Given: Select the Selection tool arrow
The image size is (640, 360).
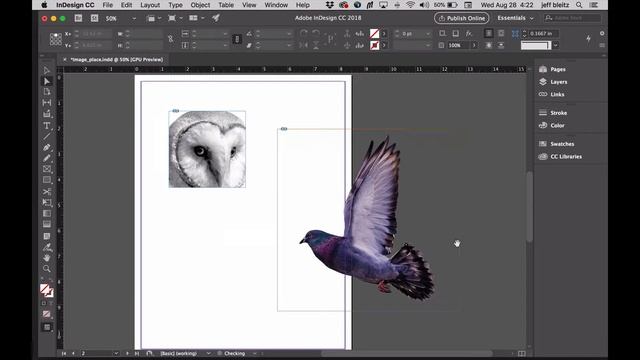Looking at the screenshot, I should click(47, 71).
